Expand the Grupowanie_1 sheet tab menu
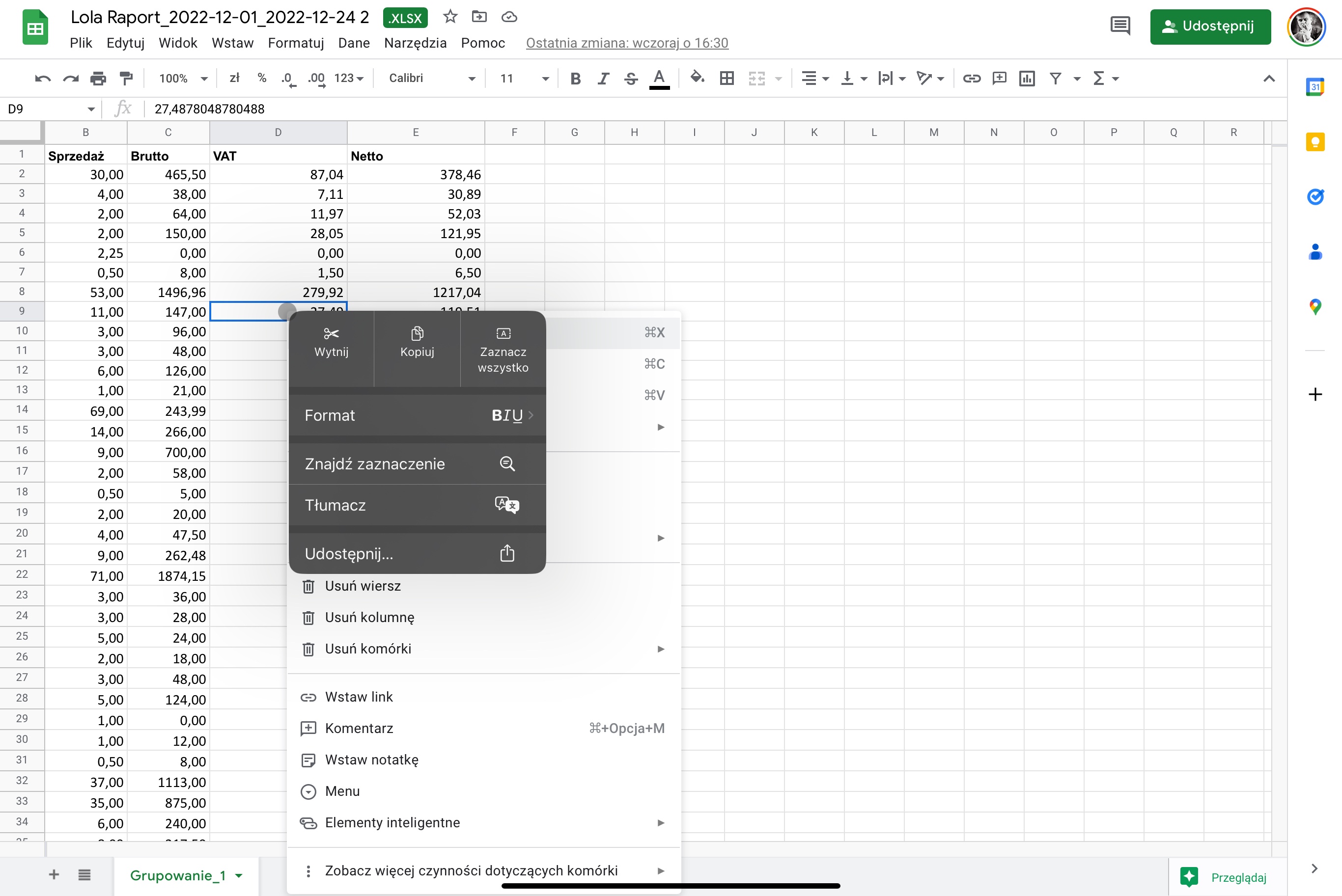The image size is (1342, 896). (239, 875)
